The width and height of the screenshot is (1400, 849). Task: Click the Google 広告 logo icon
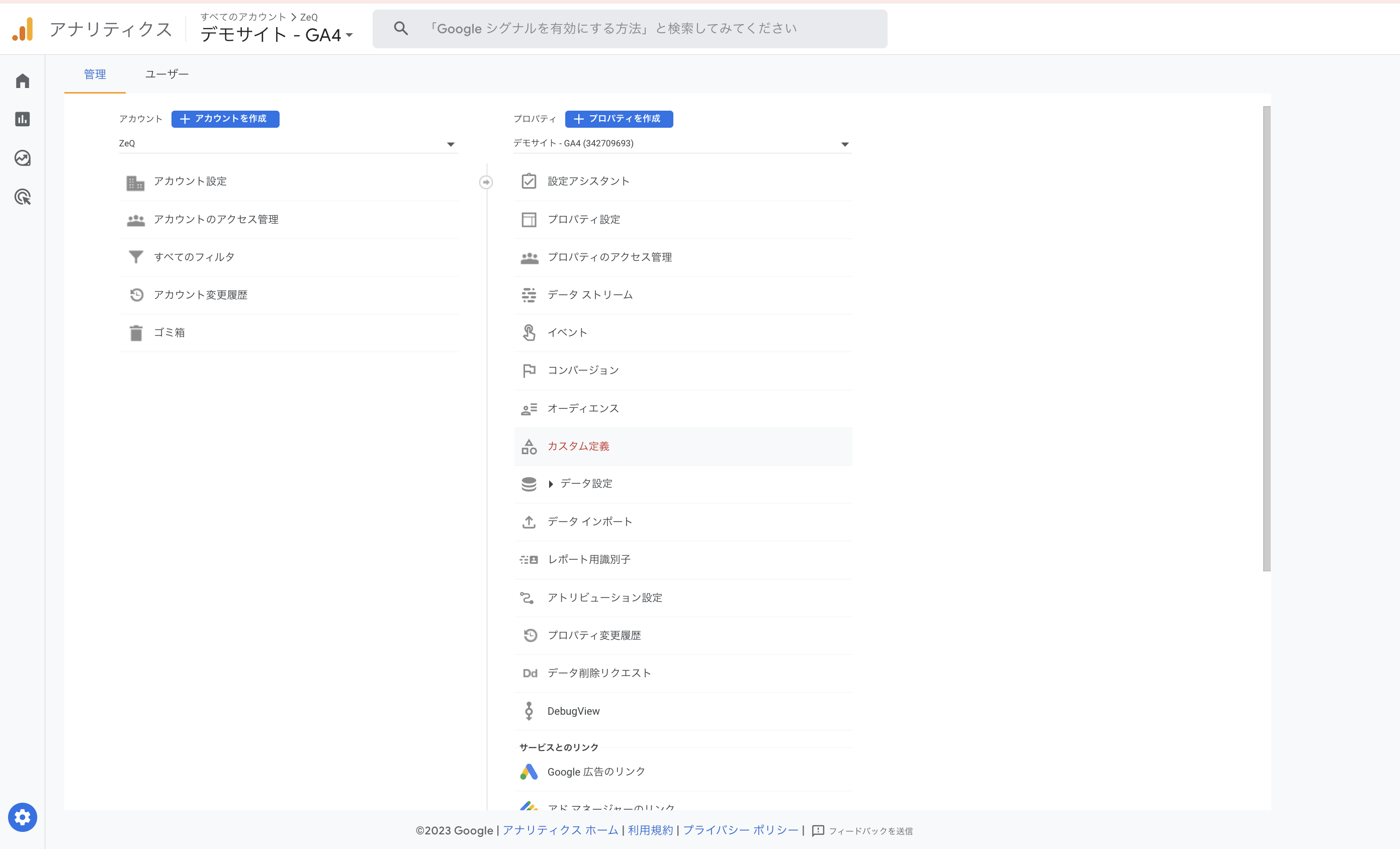pos(529,772)
